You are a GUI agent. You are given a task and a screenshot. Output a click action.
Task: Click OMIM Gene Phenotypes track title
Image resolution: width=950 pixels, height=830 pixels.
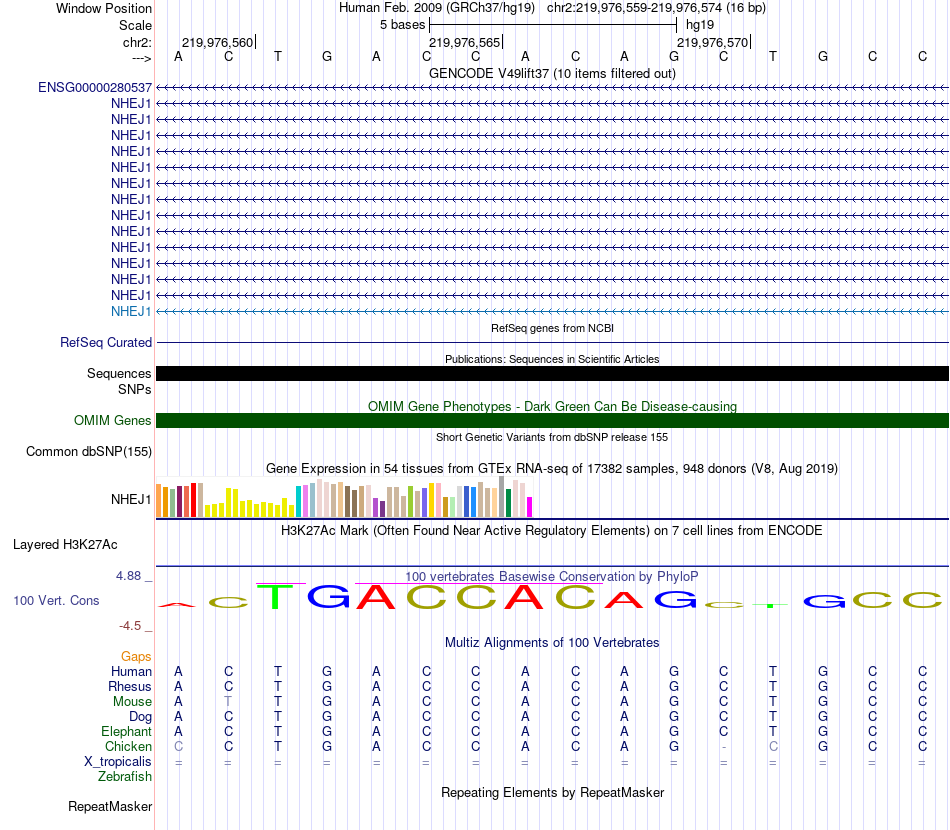pos(553,407)
